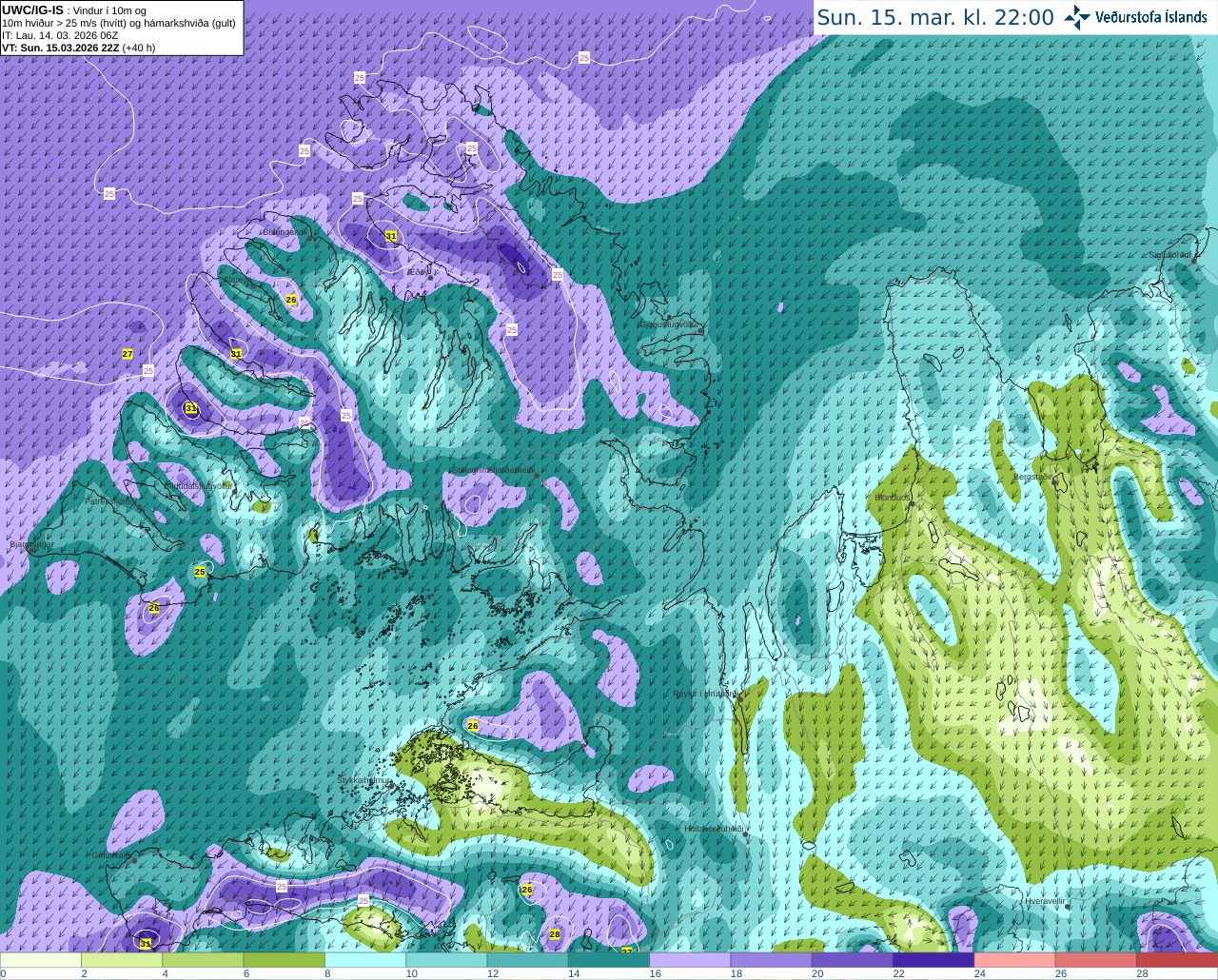Click the Hveravellir station label
The width and height of the screenshot is (1218, 980).
[1044, 900]
